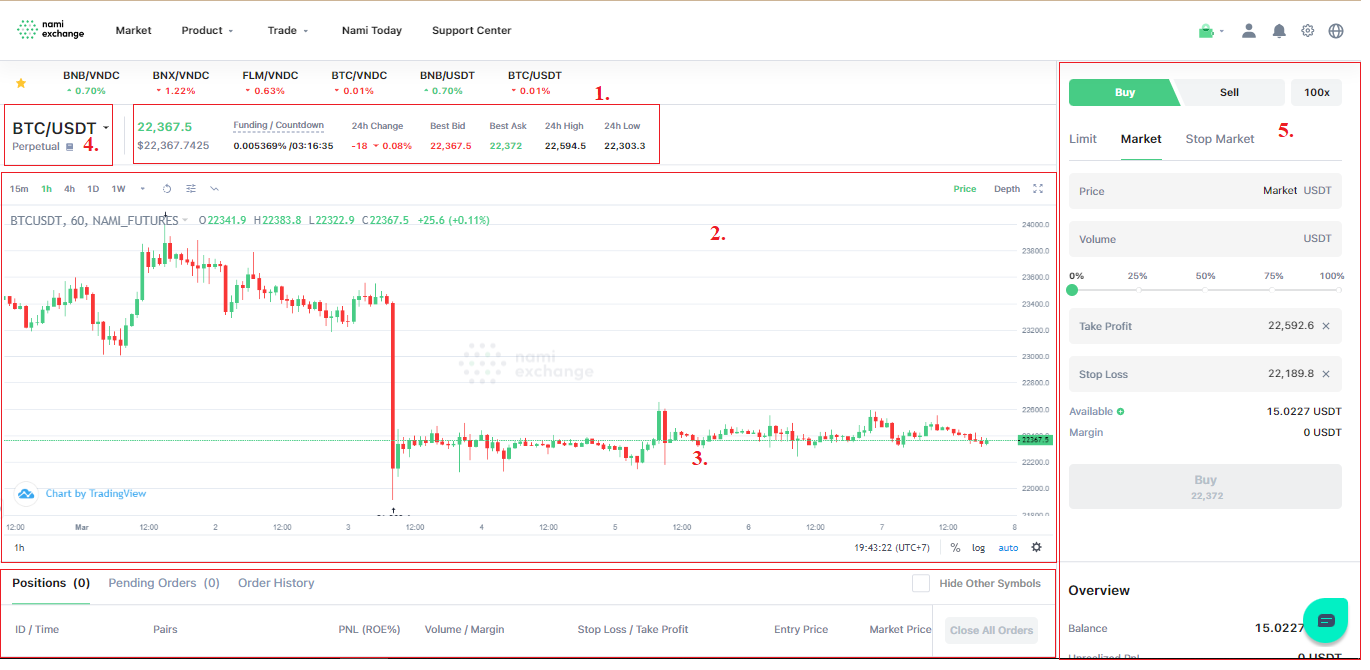Click the Take Profit input field
This screenshot has height=670, width=1370.
point(1205,326)
